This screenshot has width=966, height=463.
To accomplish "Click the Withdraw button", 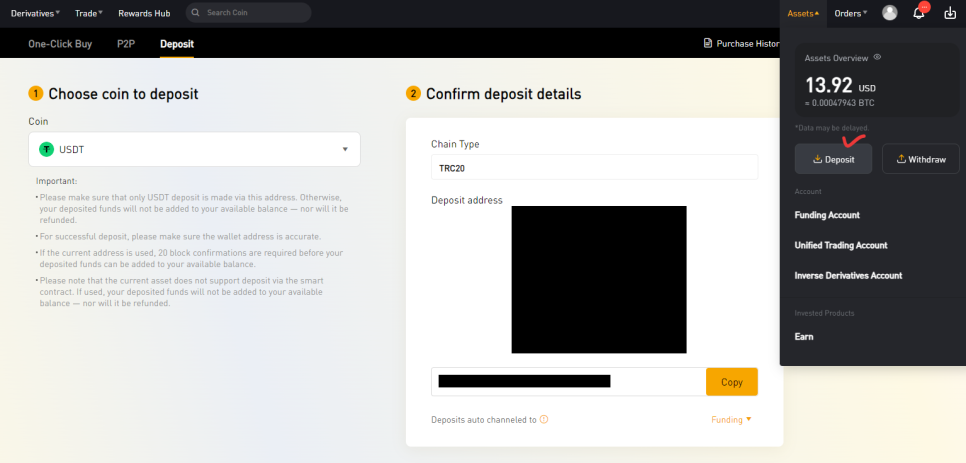I will pos(920,159).
